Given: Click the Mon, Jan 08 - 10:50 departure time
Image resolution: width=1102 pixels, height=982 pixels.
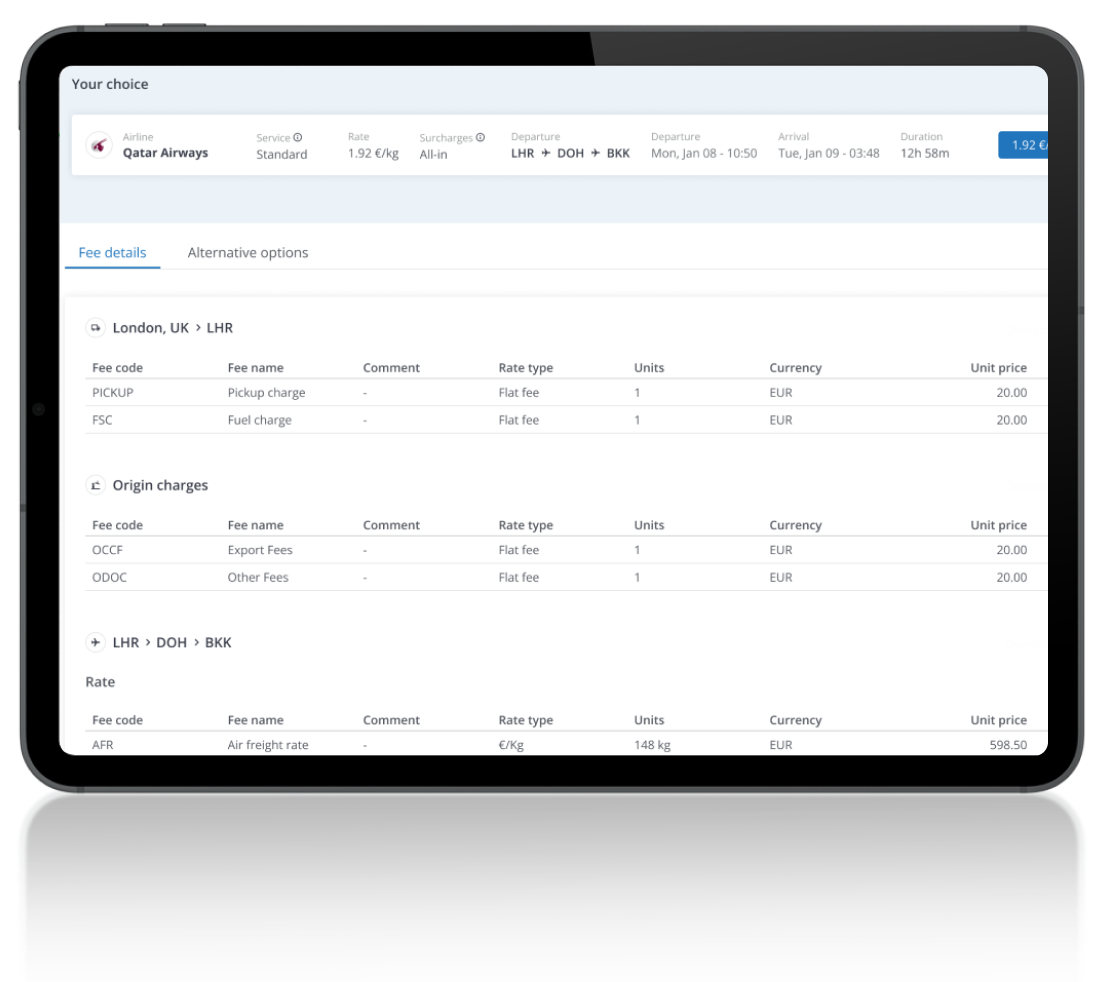Looking at the screenshot, I should (704, 153).
